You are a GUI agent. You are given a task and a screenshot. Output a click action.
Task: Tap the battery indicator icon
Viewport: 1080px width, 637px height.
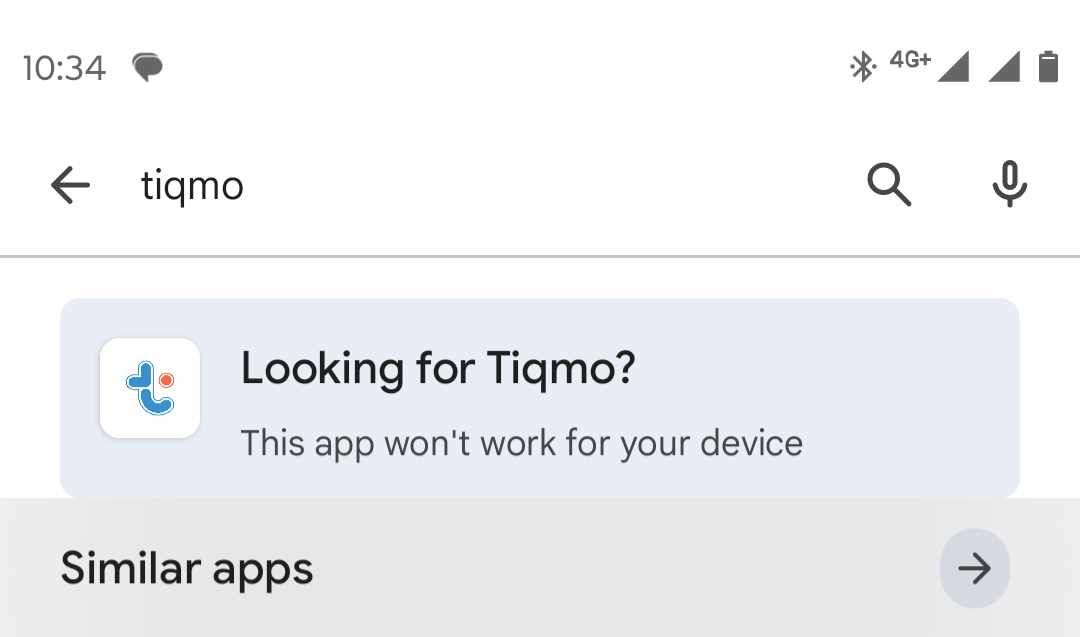(1048, 67)
